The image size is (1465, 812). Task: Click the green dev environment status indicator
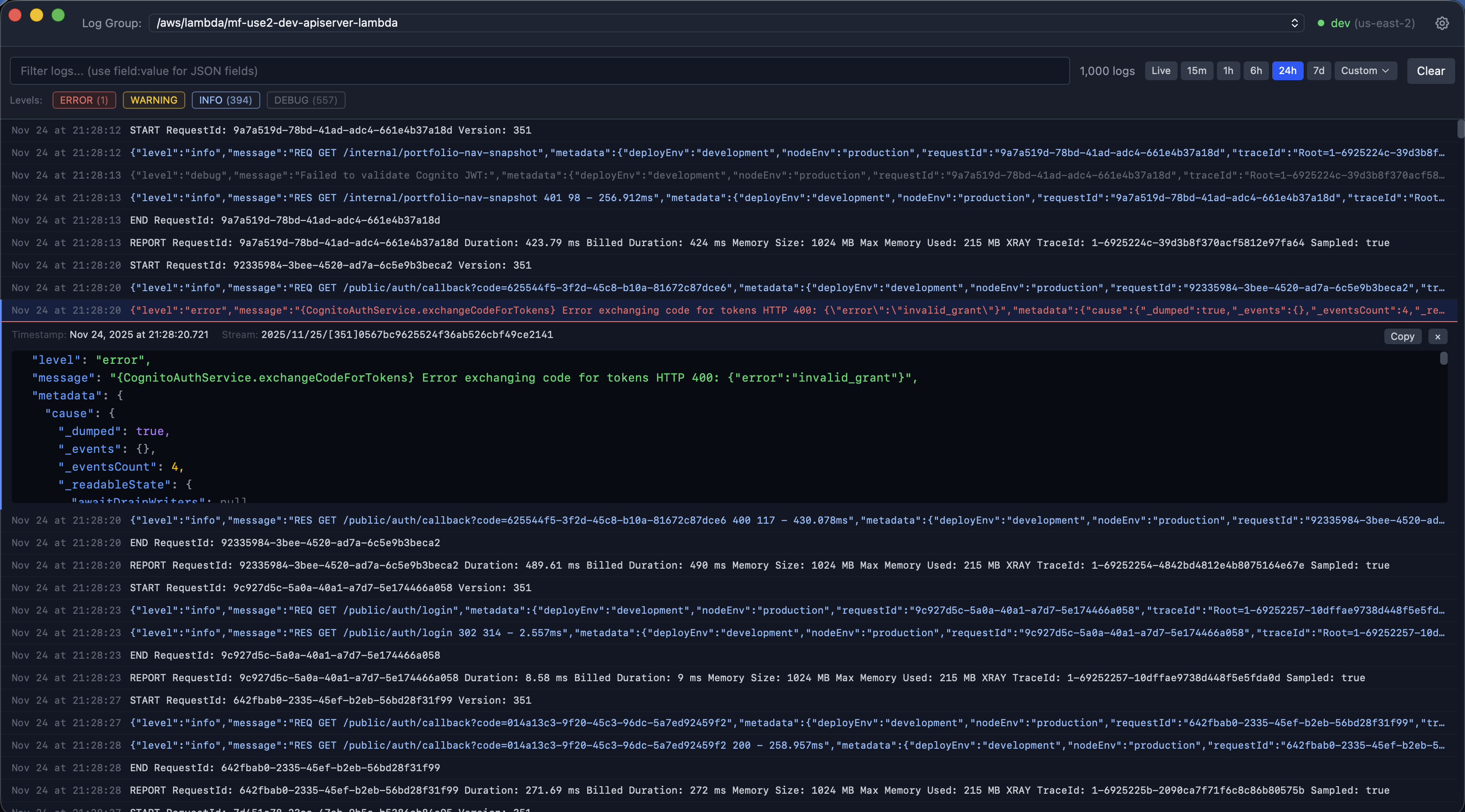click(x=1321, y=23)
